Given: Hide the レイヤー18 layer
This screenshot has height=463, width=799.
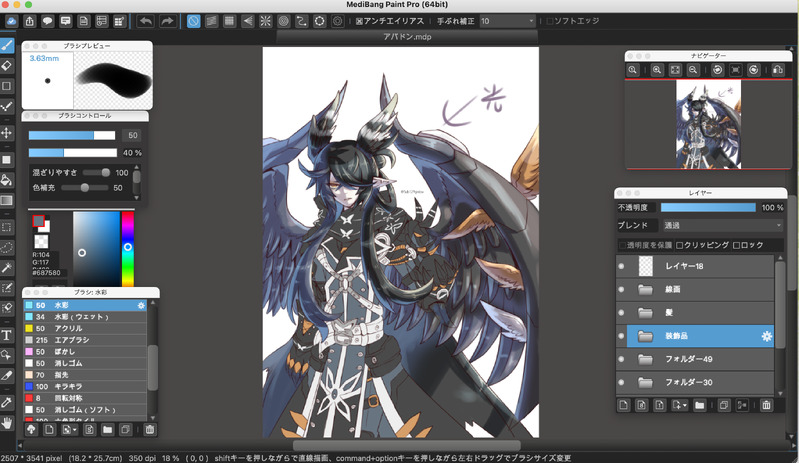Looking at the screenshot, I should [621, 266].
